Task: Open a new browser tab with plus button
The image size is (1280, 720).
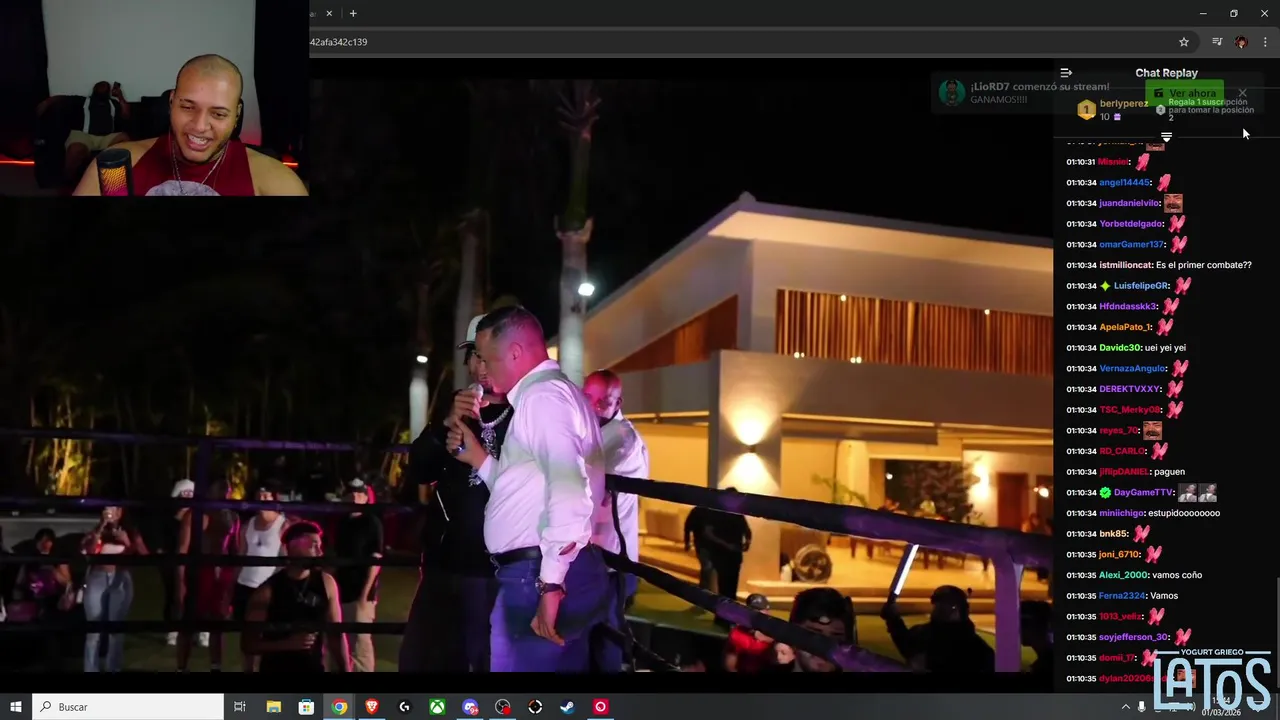Action: coord(353,13)
